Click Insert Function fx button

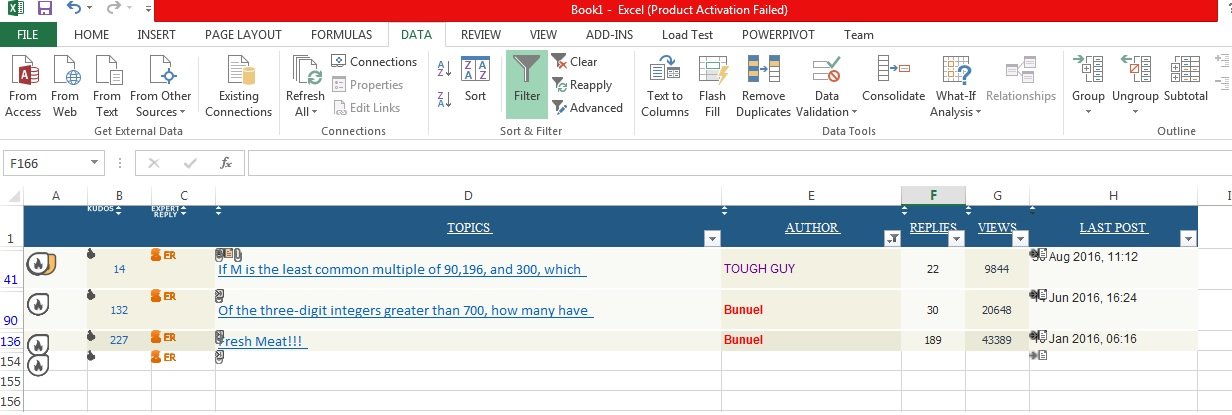(x=226, y=163)
